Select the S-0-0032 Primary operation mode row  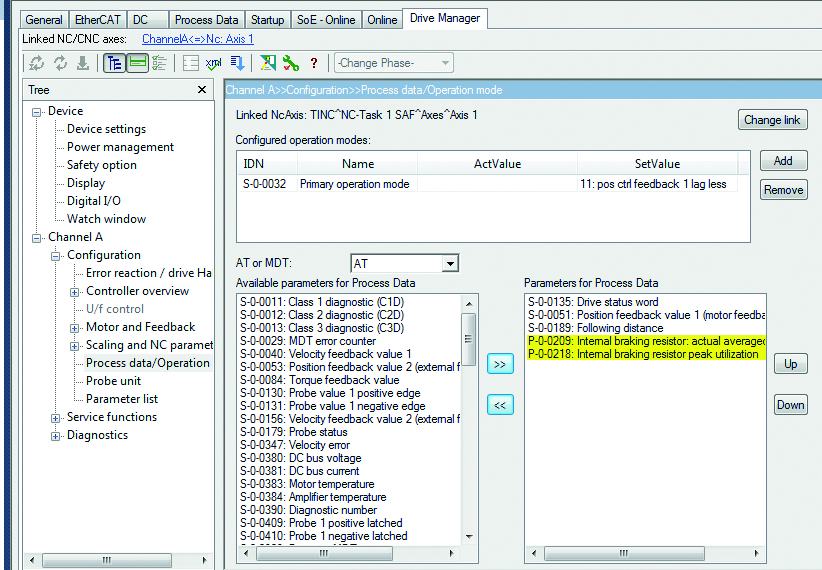[489, 184]
